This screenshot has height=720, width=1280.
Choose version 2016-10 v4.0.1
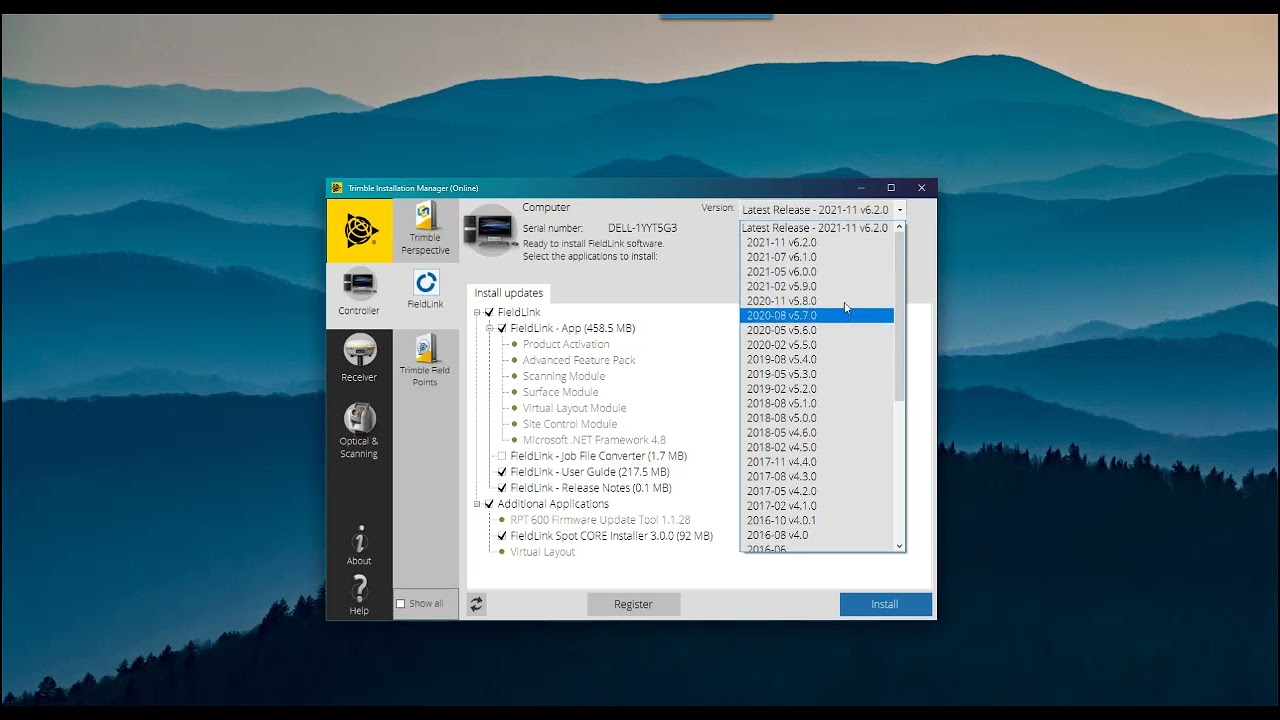pos(816,521)
